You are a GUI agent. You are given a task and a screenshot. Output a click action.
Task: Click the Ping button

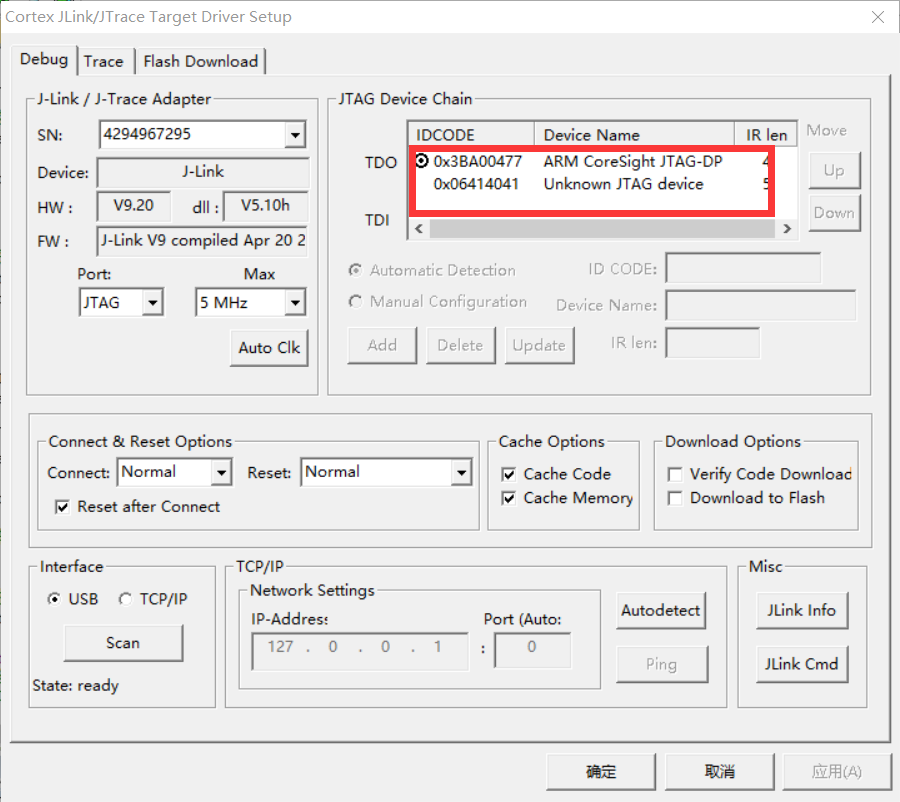(x=662, y=664)
